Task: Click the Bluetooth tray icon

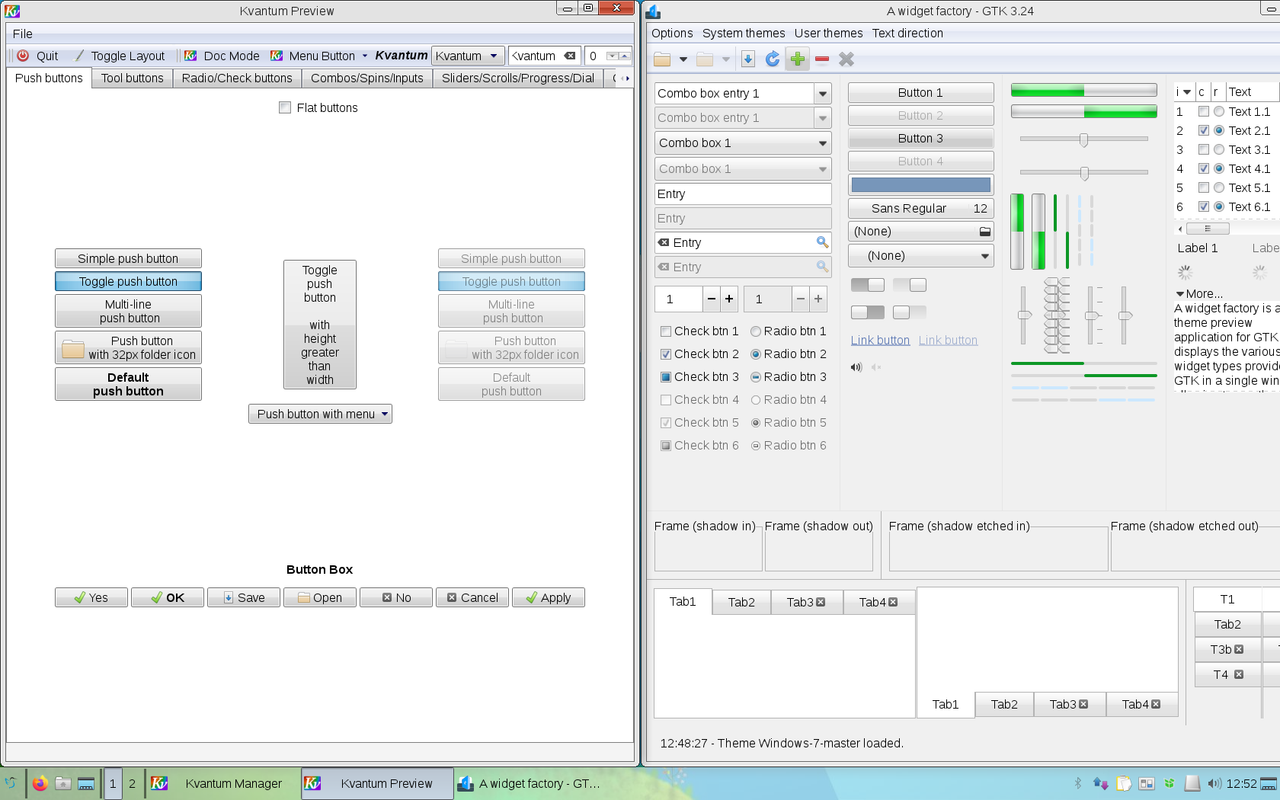Action: (x=1078, y=783)
